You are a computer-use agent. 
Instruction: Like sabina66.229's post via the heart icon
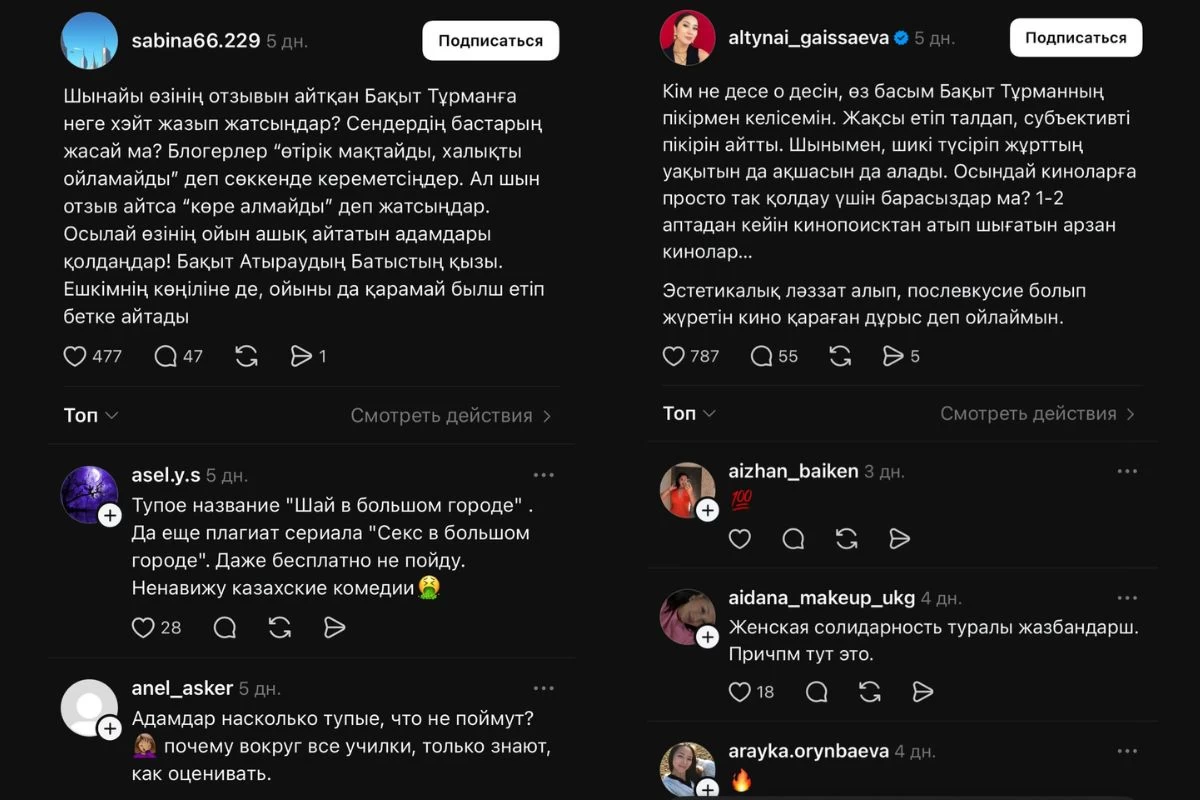[75, 356]
